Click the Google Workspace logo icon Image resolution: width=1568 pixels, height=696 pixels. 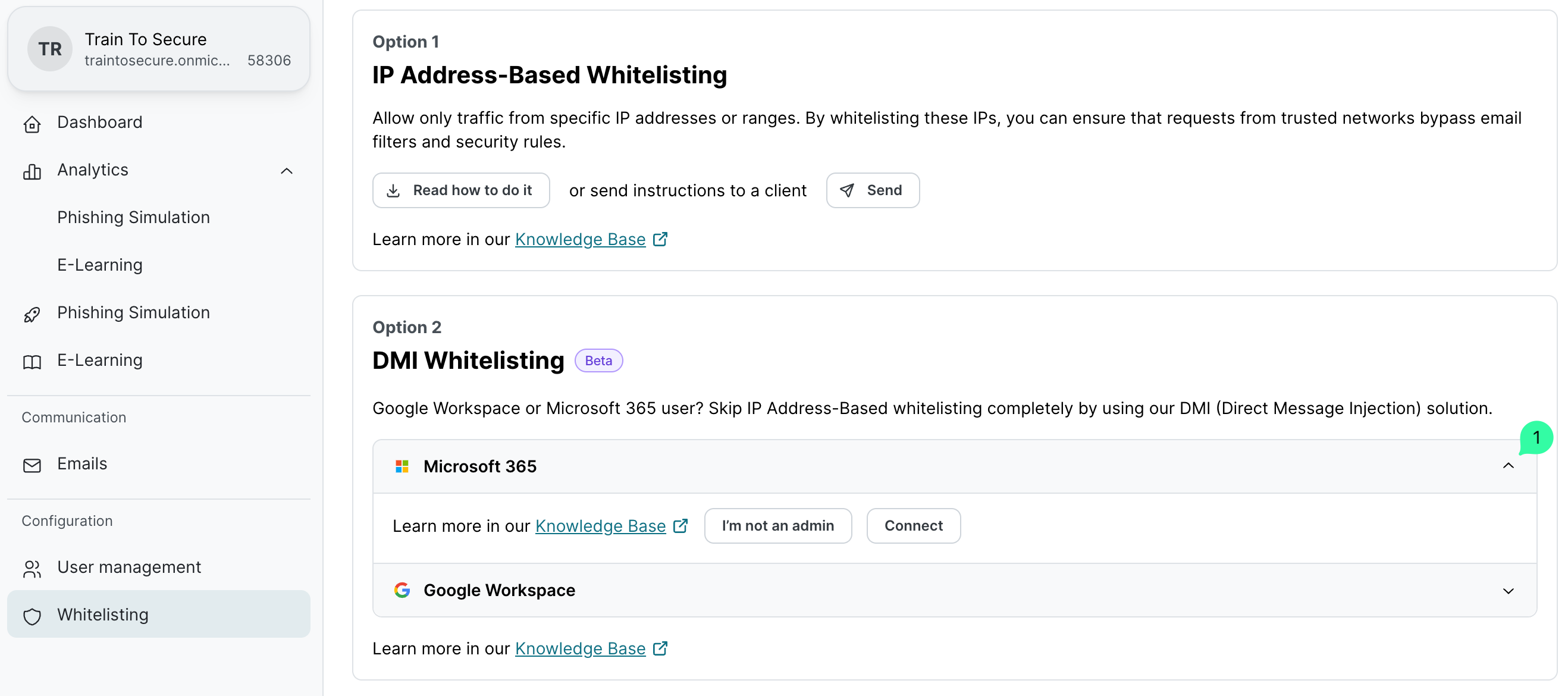(x=402, y=590)
